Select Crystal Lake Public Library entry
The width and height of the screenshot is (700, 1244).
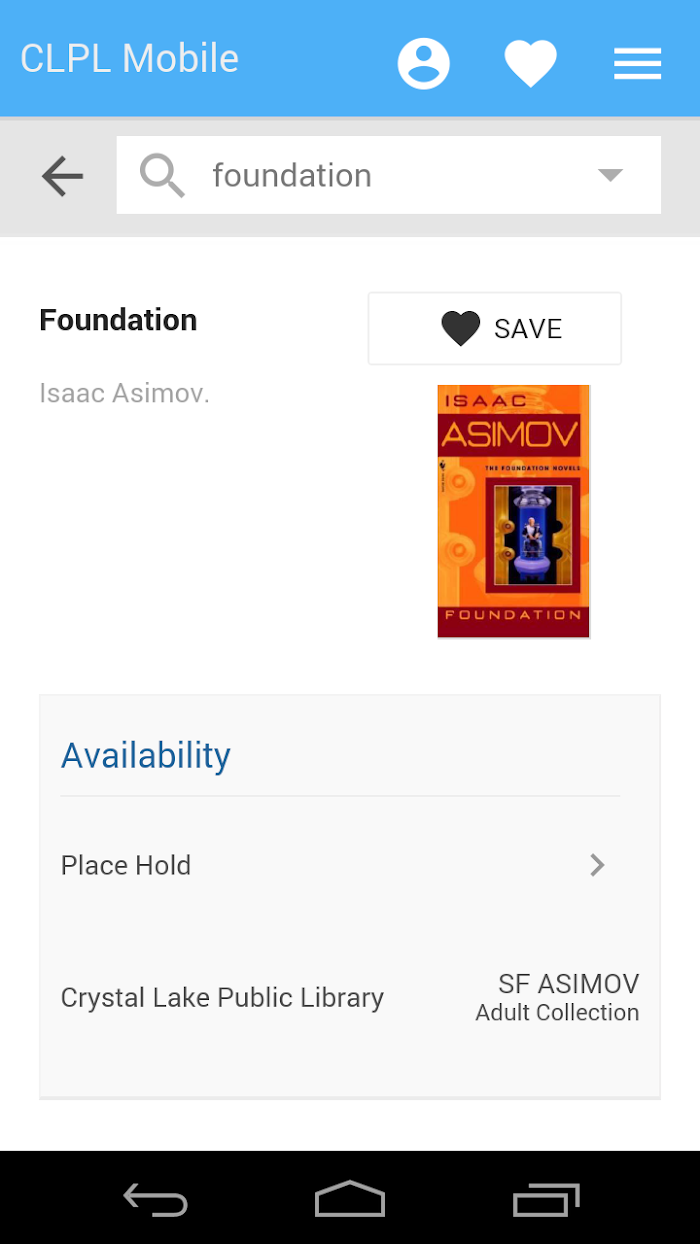coord(222,998)
